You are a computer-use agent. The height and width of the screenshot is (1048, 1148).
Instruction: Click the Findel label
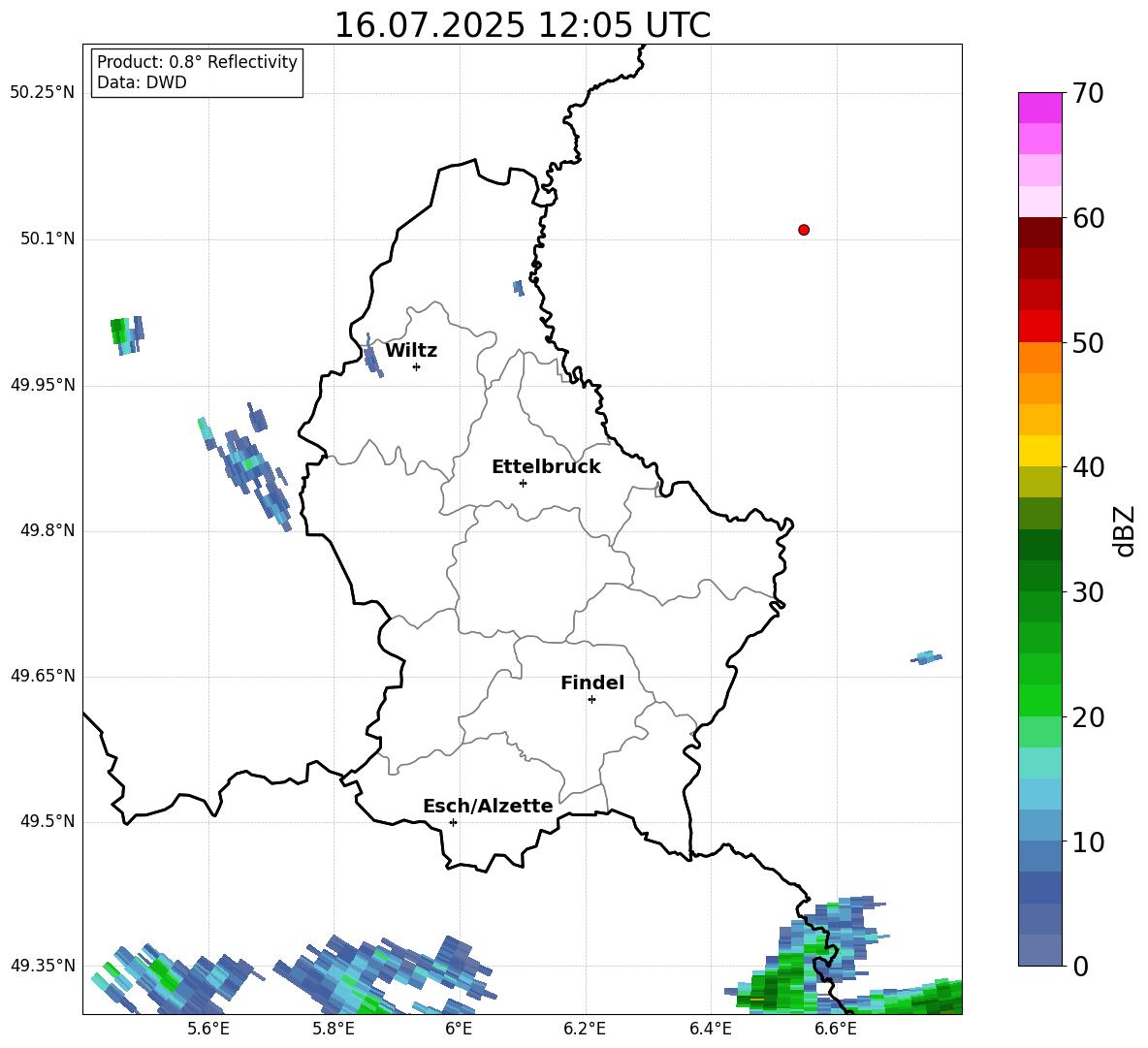point(592,683)
